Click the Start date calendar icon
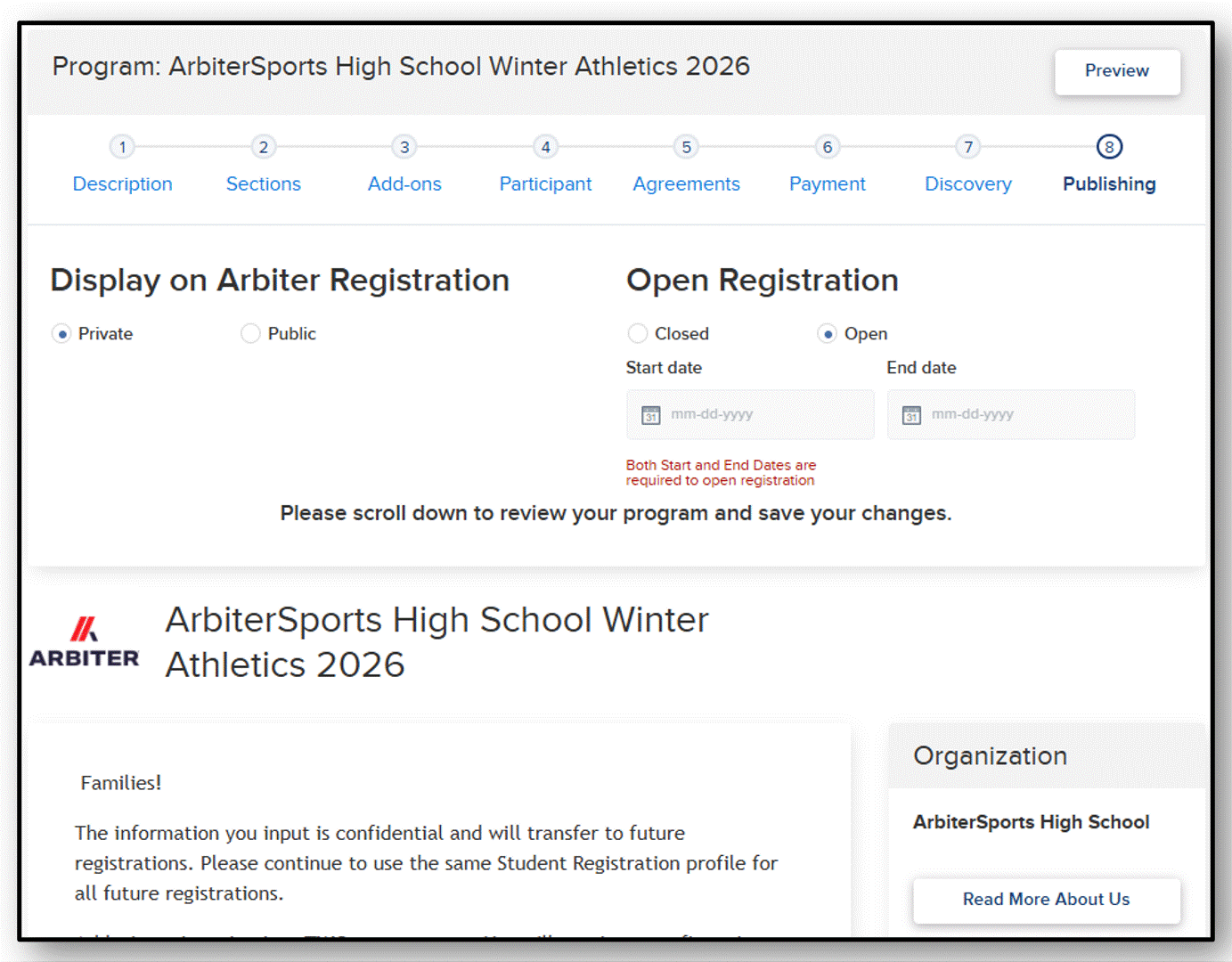 (x=651, y=415)
